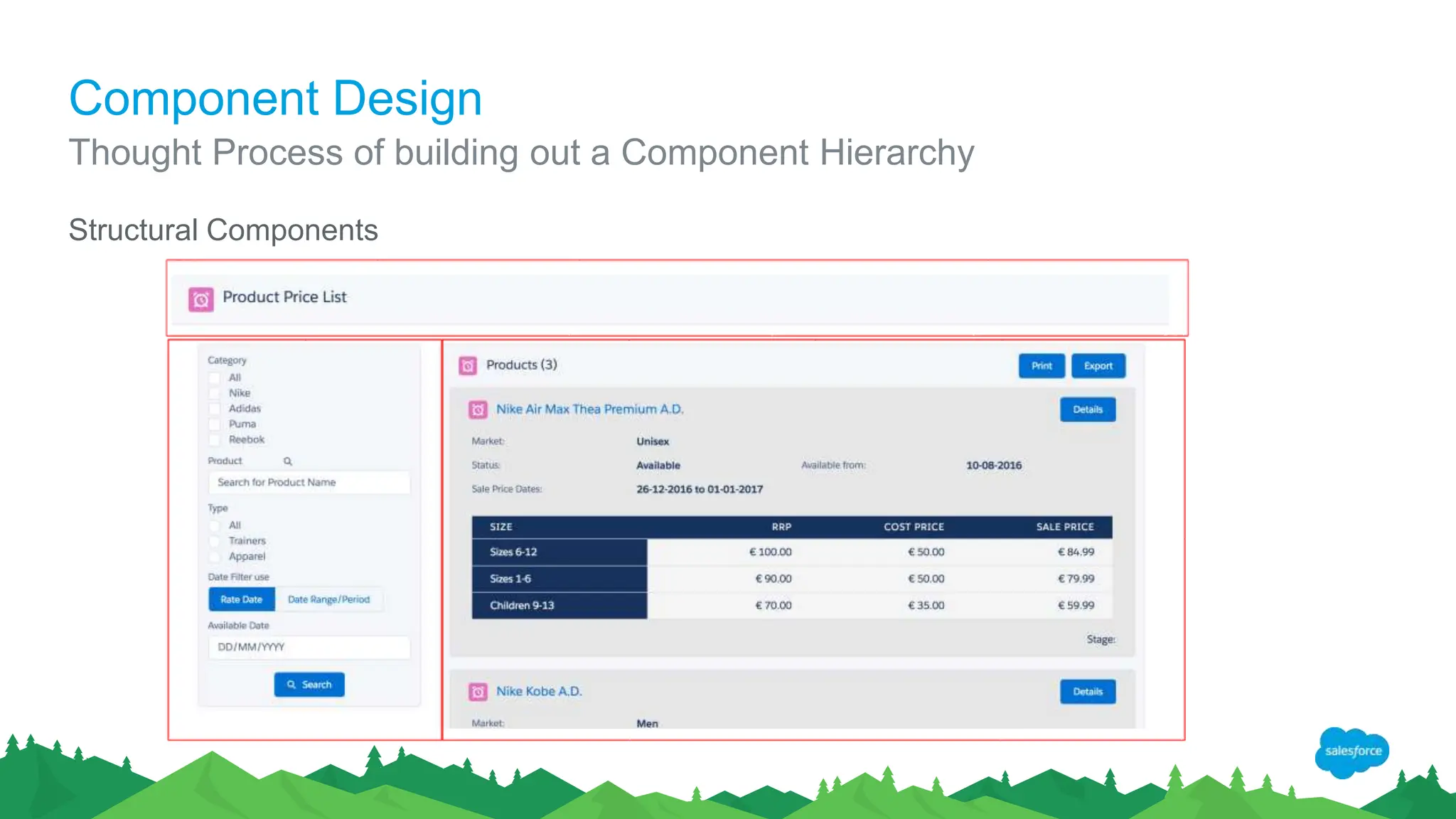Check the Nike category checkbox
The width and height of the screenshot is (1456, 819).
pyautogui.click(x=214, y=393)
